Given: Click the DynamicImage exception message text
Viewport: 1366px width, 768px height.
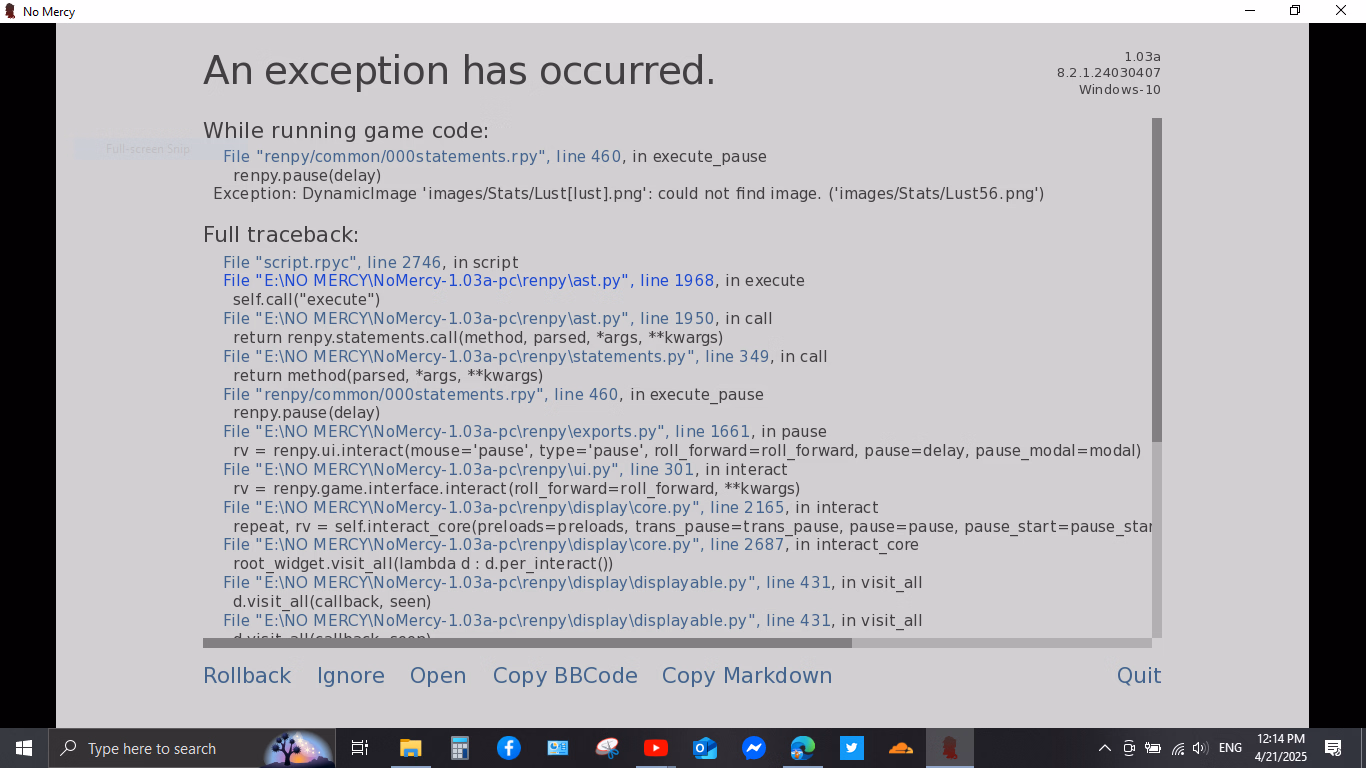Looking at the screenshot, I should click(629, 194).
